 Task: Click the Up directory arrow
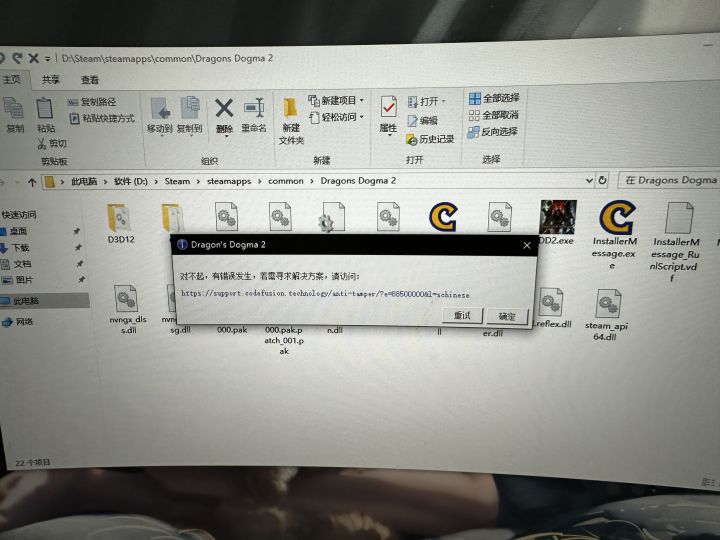32,182
